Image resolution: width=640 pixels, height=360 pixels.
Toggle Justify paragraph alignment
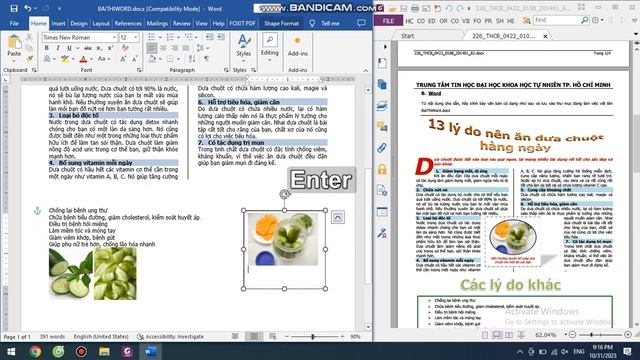[x=186, y=48]
